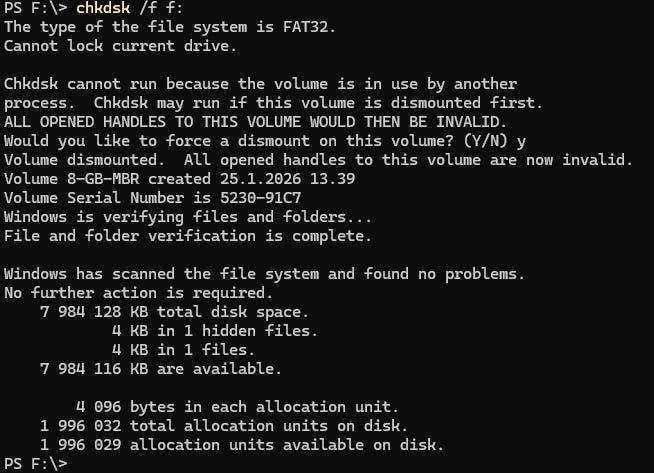Click the "4 096 bytes in each allocation unit" line
This screenshot has height=473, width=654.
237,407
